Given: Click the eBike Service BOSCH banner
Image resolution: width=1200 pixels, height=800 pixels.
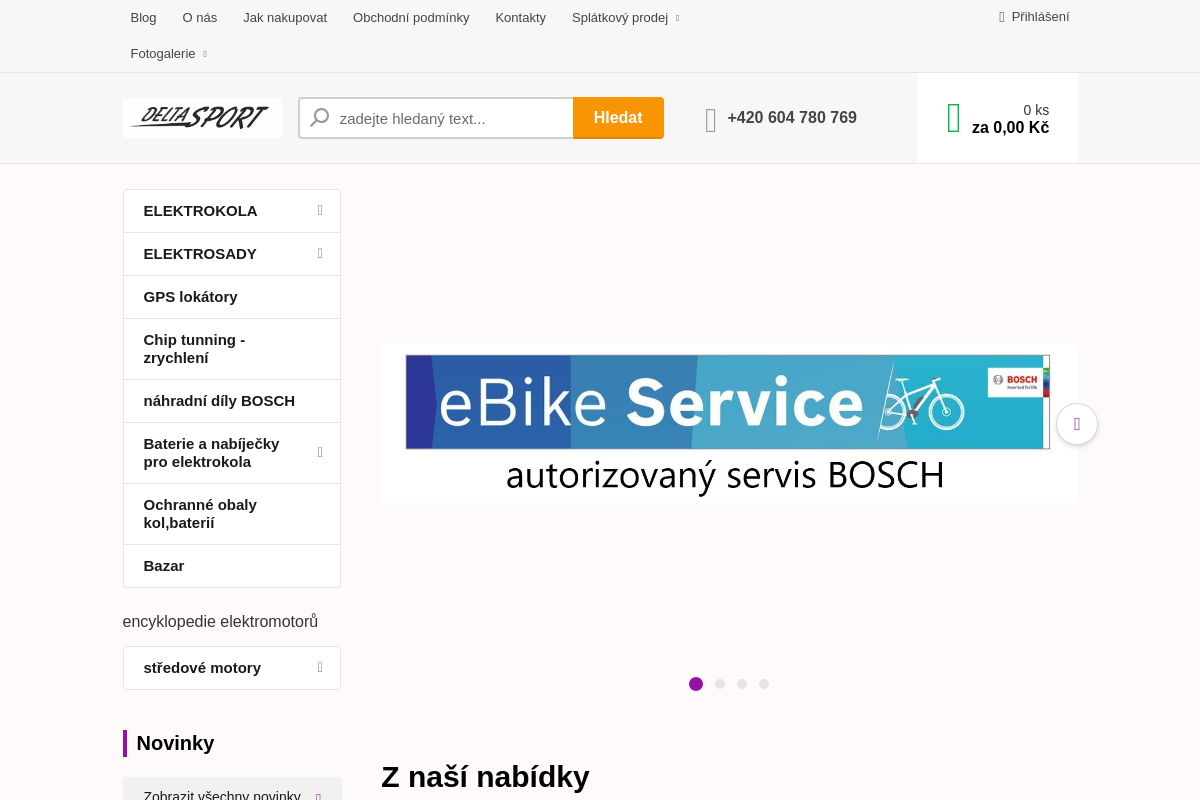Looking at the screenshot, I should 728,423.
